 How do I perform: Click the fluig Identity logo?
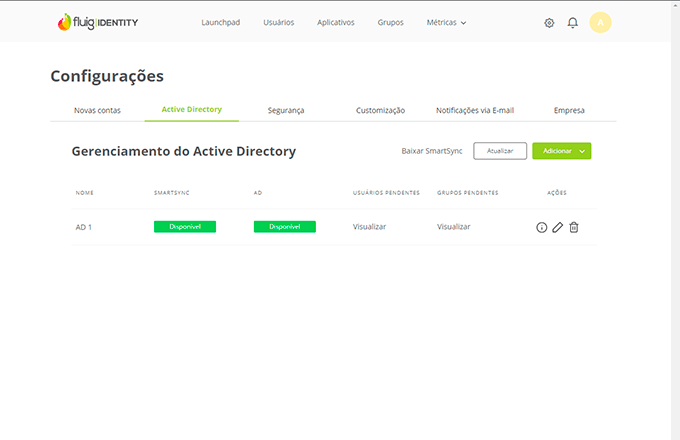pos(98,22)
